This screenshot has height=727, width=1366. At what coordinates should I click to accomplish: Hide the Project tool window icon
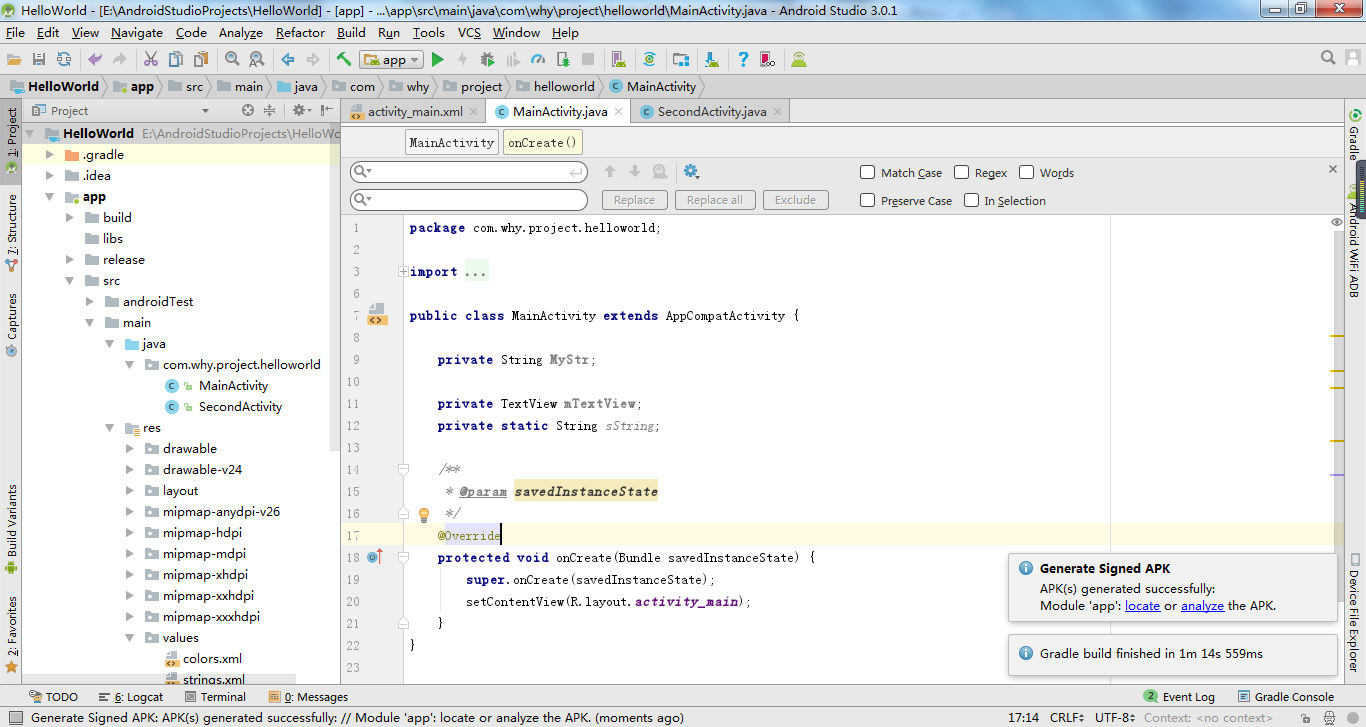point(326,111)
